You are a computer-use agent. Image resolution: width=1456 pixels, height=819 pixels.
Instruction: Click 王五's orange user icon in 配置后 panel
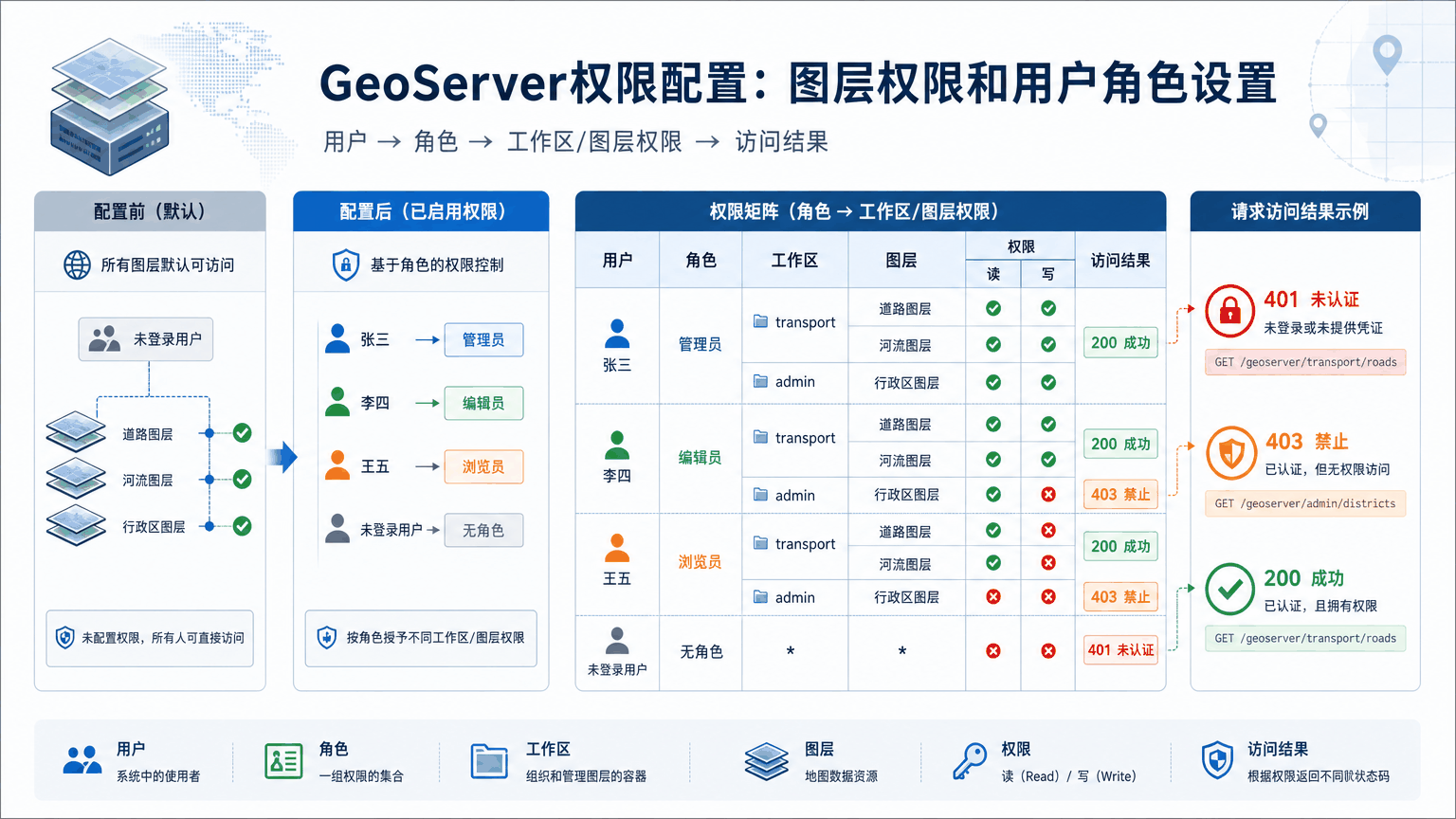click(337, 465)
